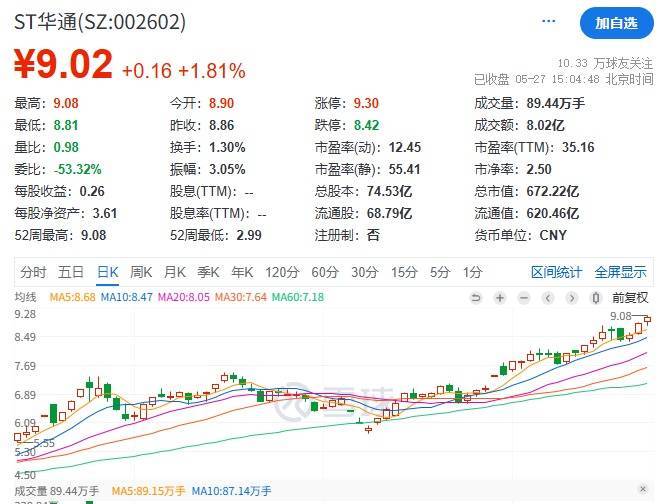Click the latest candlestick marked 9.08
670x504 pixels.
coord(647,319)
